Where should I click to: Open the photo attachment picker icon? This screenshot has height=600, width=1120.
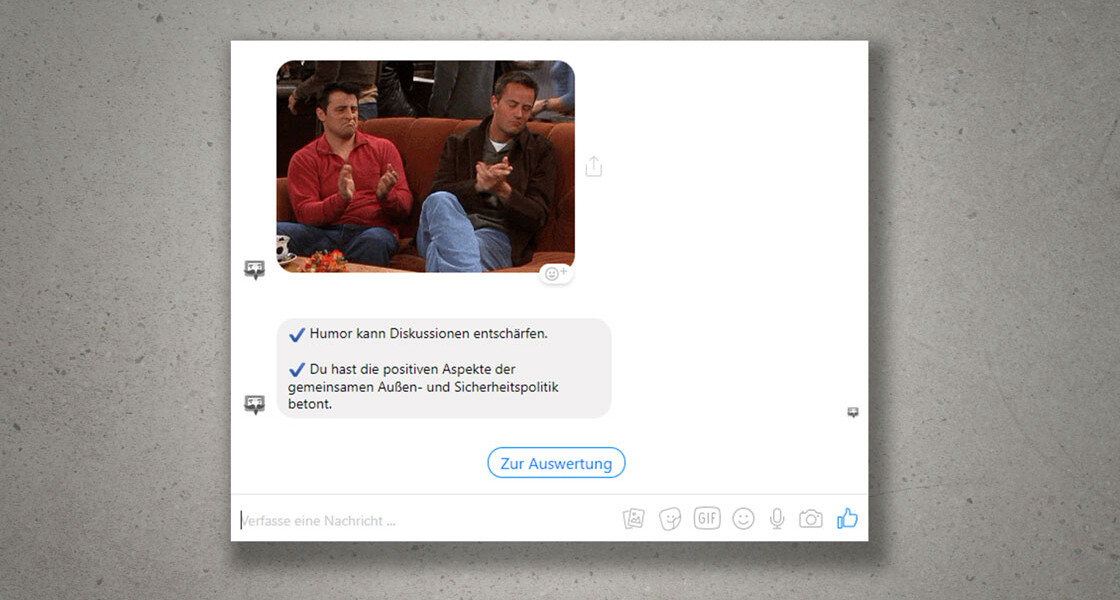pos(634,519)
